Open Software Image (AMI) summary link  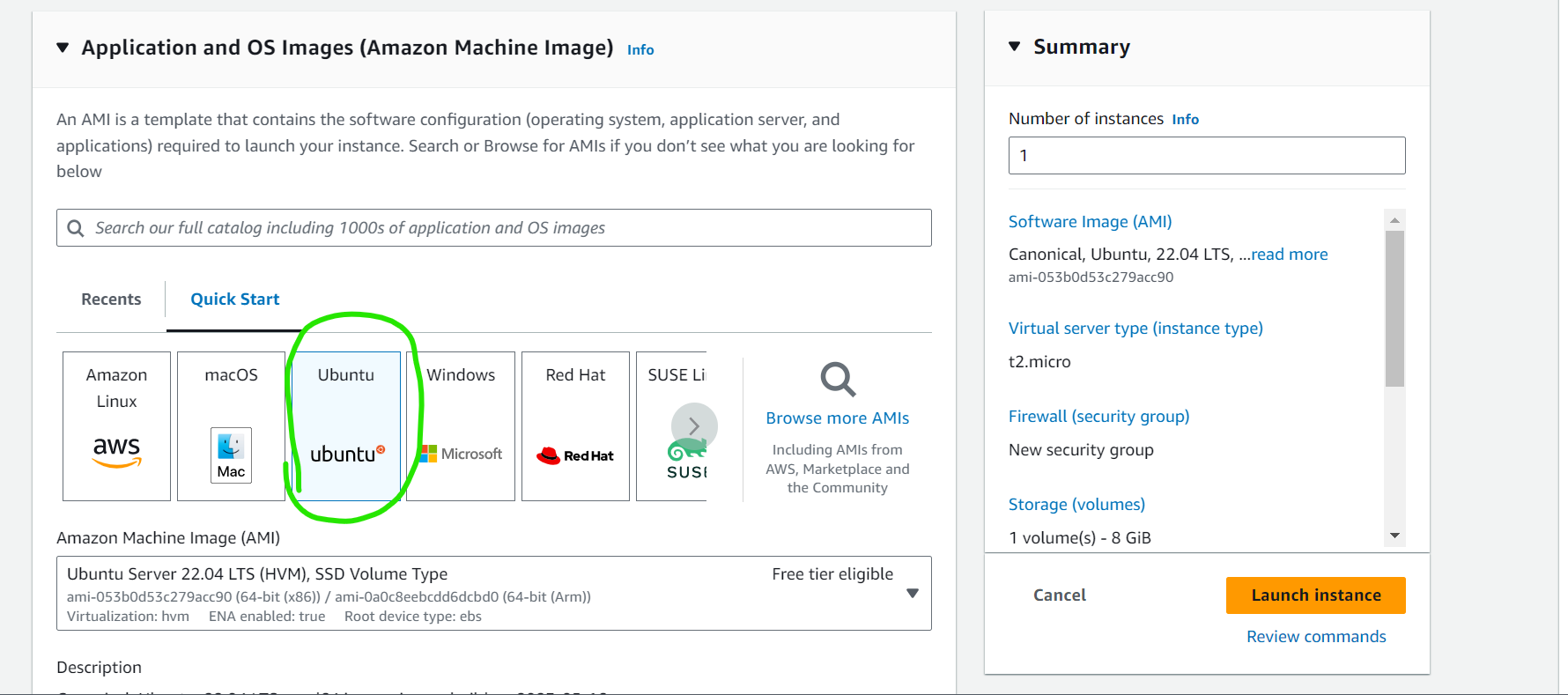(1091, 222)
